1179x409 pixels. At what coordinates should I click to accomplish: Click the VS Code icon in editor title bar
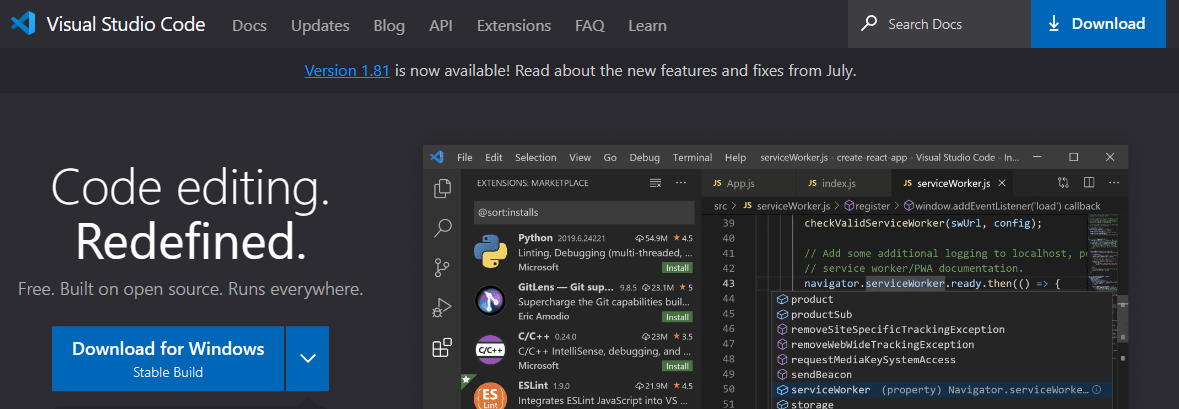pyautogui.click(x=437, y=157)
